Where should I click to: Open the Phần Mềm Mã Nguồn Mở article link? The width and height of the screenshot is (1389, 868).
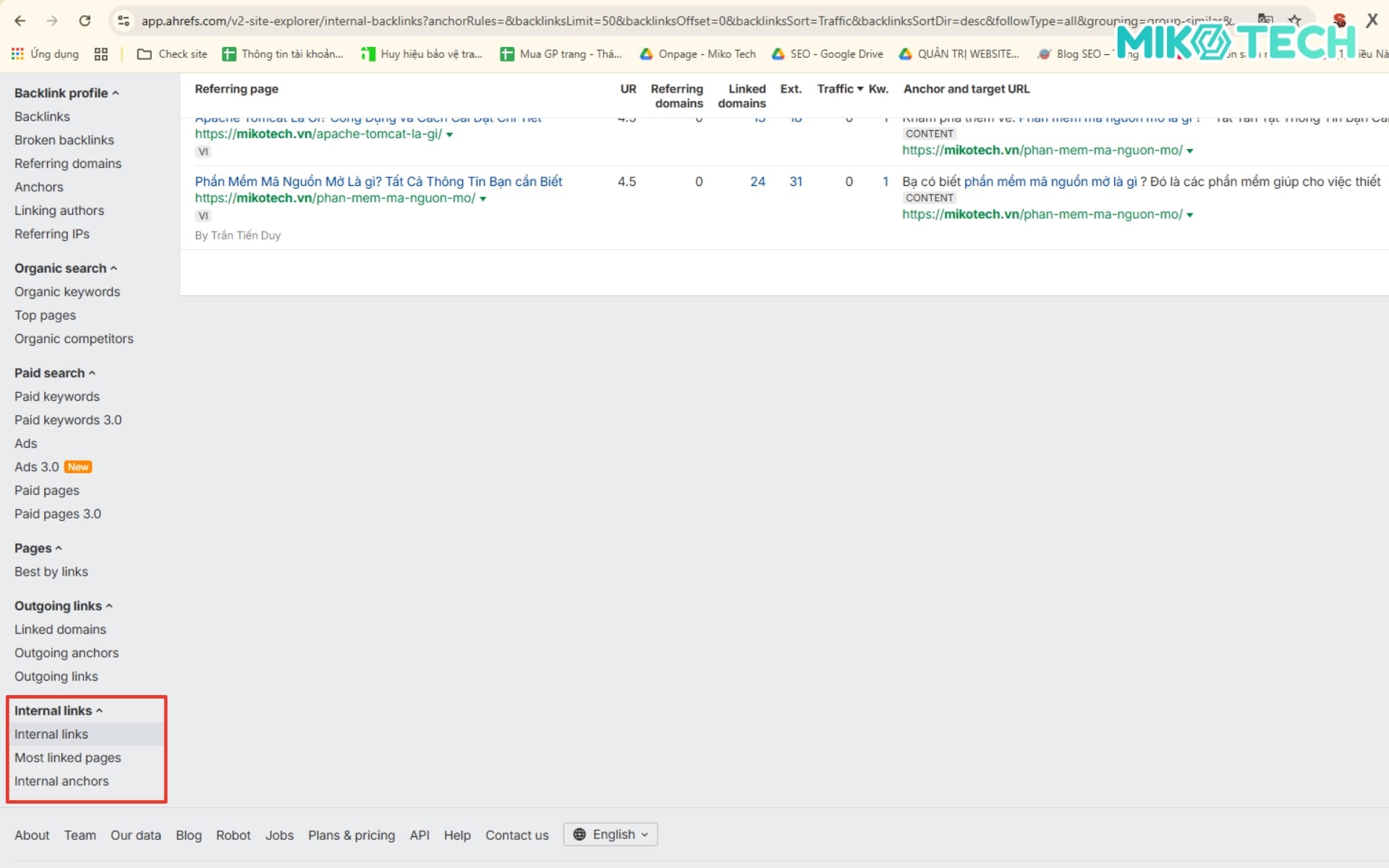coord(378,182)
